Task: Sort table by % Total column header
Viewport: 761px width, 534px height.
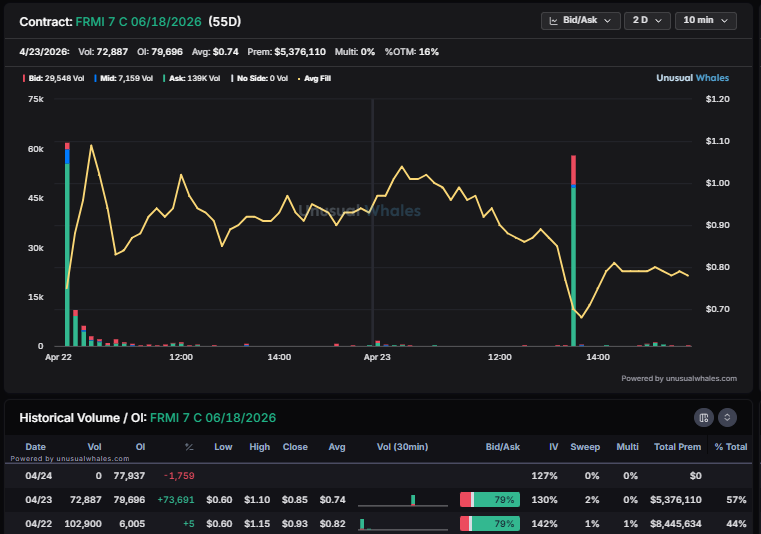Action: tap(731, 447)
